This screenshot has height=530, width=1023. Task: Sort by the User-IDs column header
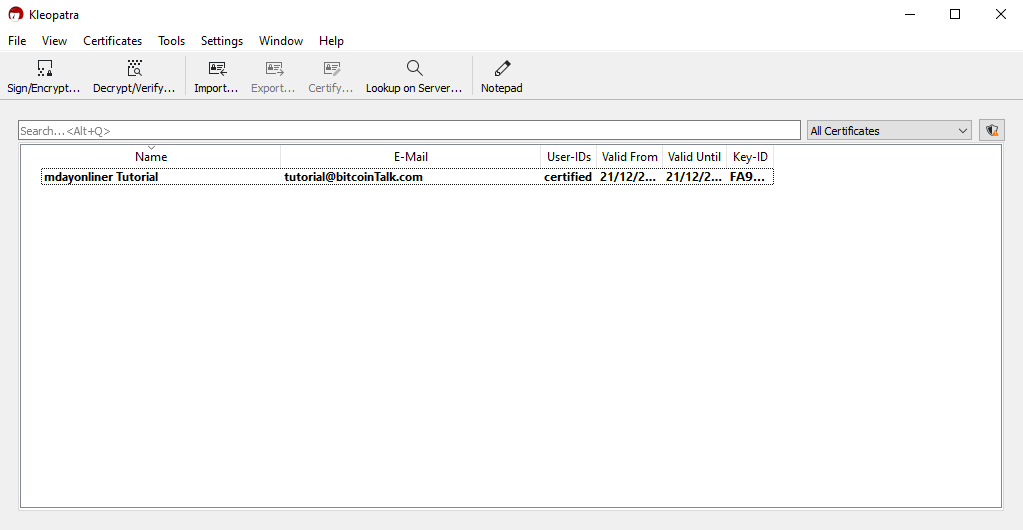(x=569, y=157)
